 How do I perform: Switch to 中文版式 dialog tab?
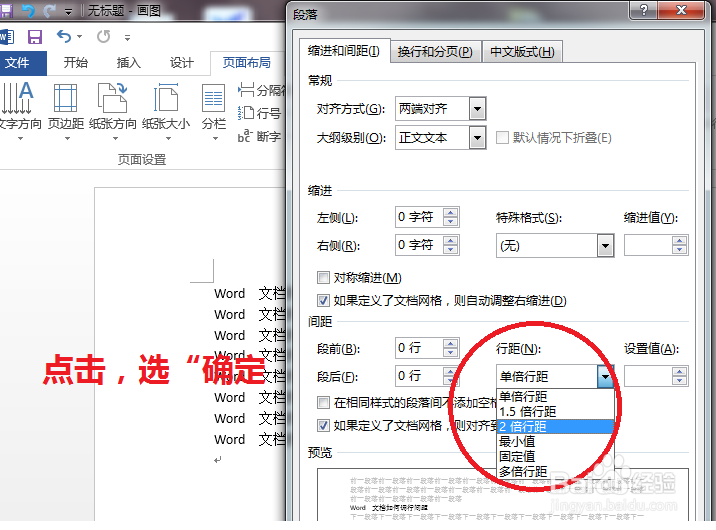point(522,52)
